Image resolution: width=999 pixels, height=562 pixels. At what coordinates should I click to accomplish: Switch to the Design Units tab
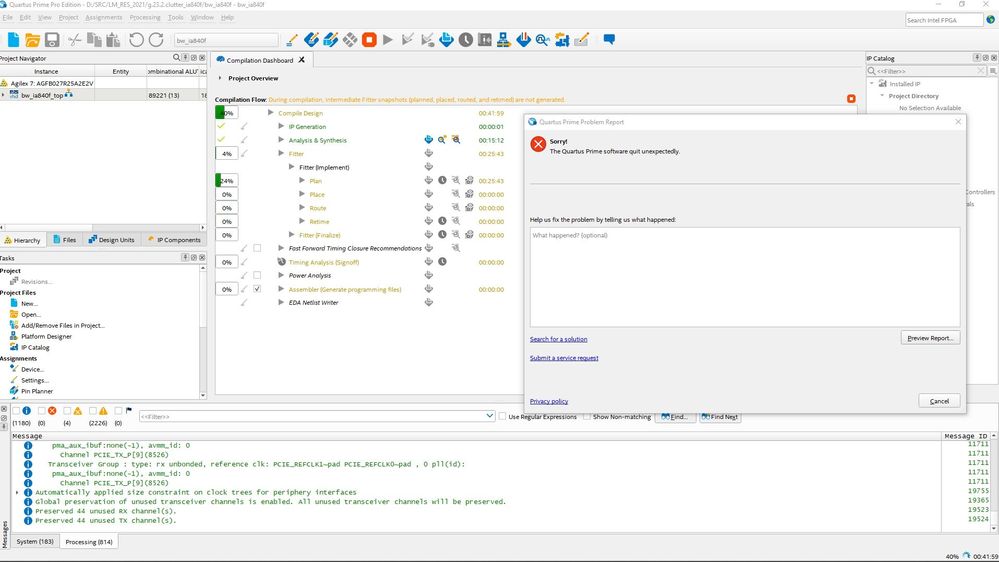pos(110,240)
